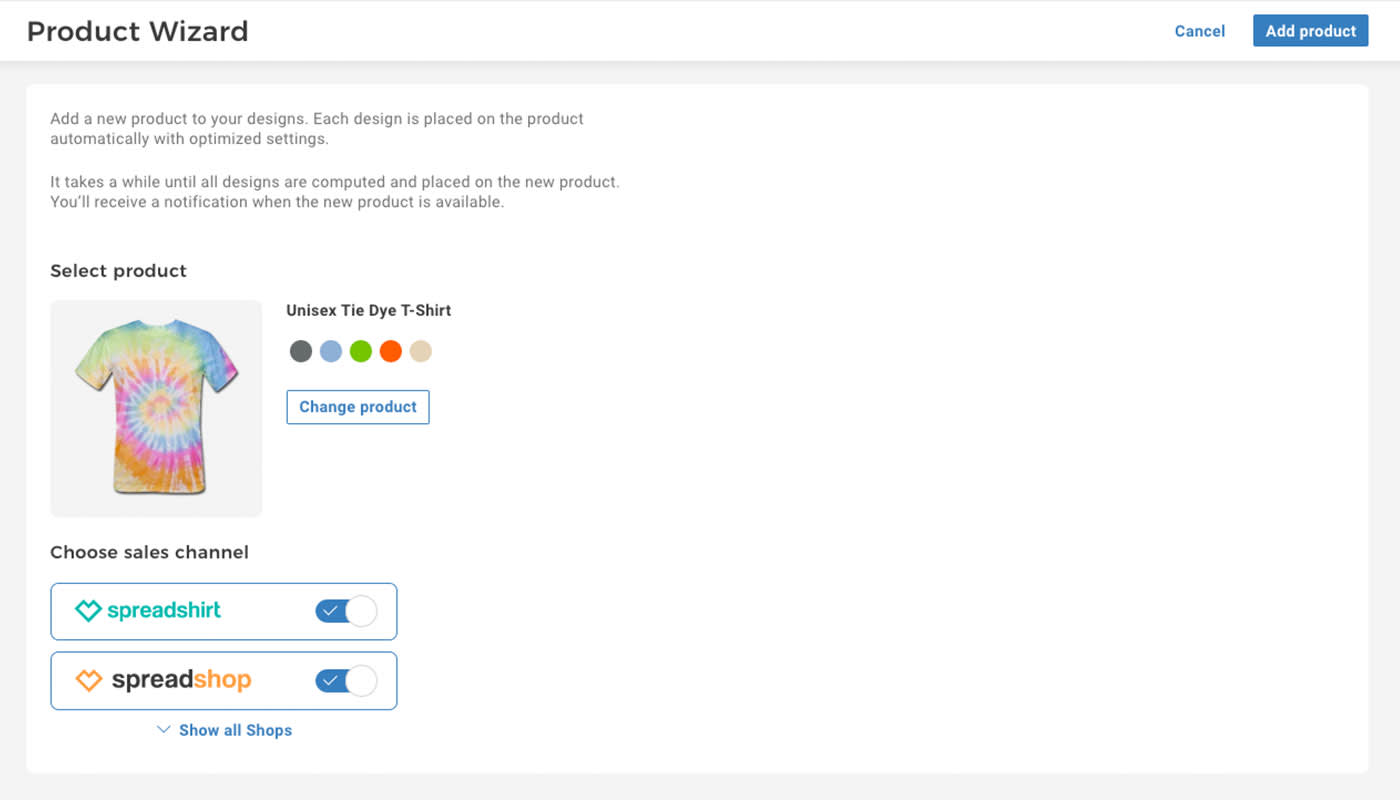Click the spreadshop wordmark text

coord(181,680)
